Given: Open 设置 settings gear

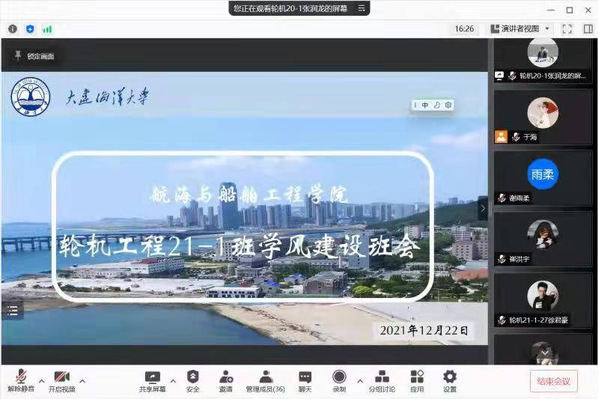Looking at the screenshot, I should [450, 381].
